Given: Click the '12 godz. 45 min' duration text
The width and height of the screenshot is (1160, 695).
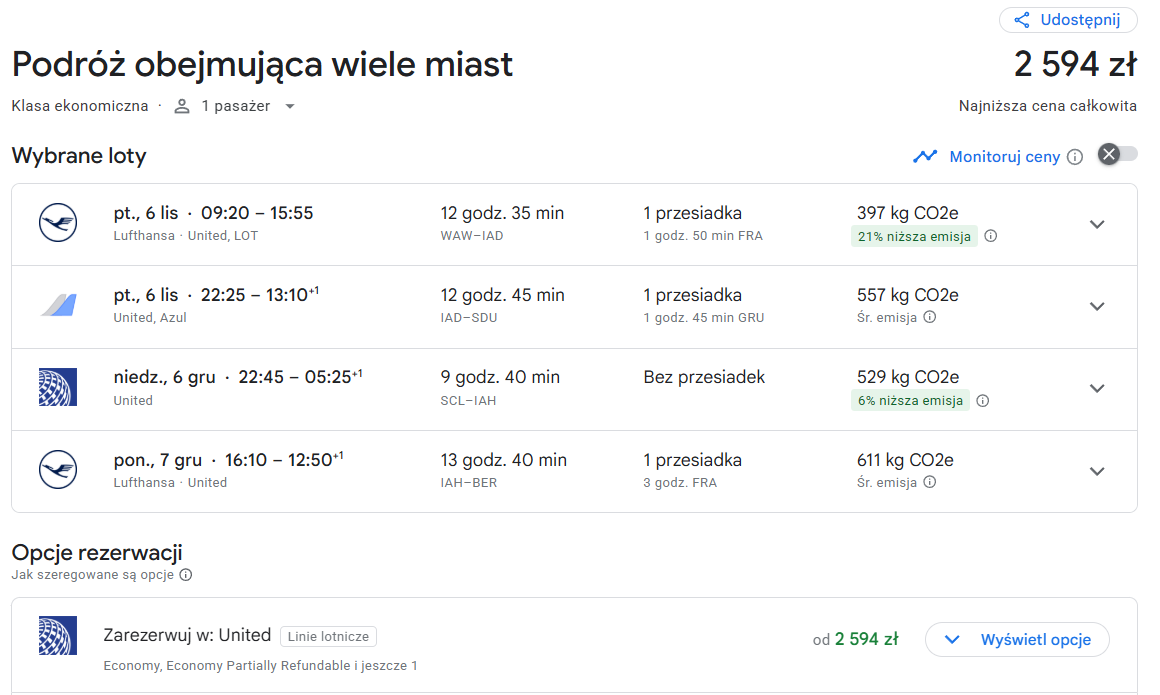Looking at the screenshot, I should [x=502, y=295].
